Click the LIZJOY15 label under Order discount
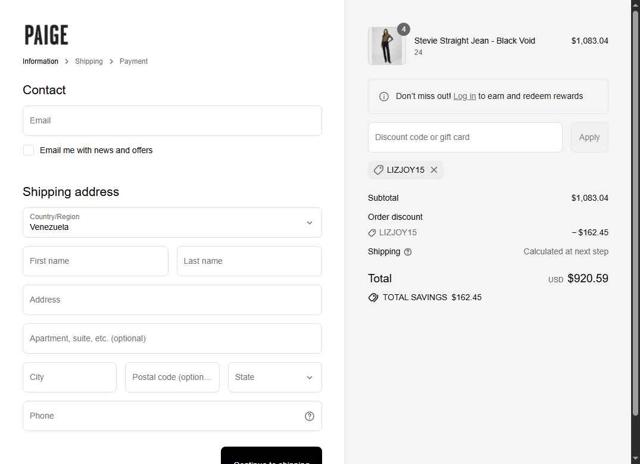640x464 pixels. click(x=398, y=233)
